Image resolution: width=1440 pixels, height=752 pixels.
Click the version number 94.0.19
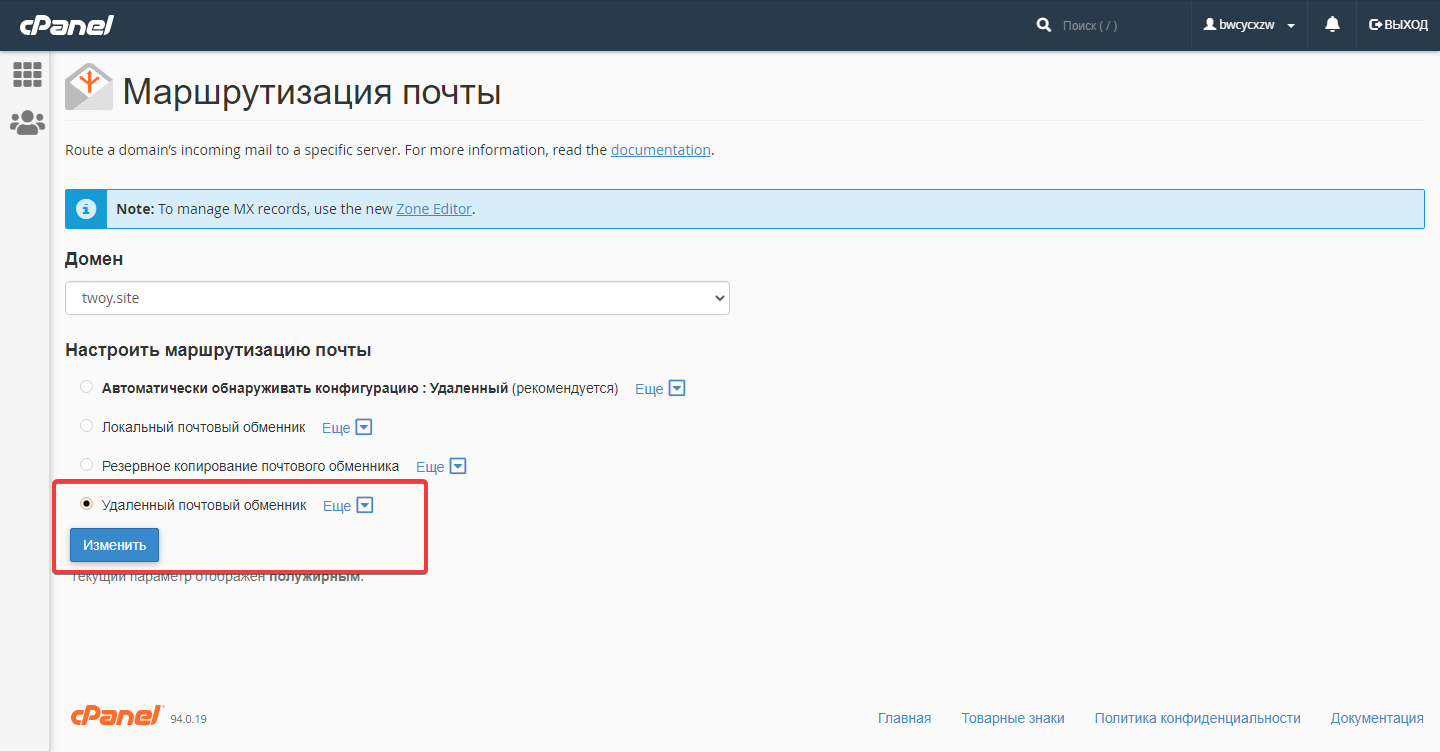pos(188,719)
